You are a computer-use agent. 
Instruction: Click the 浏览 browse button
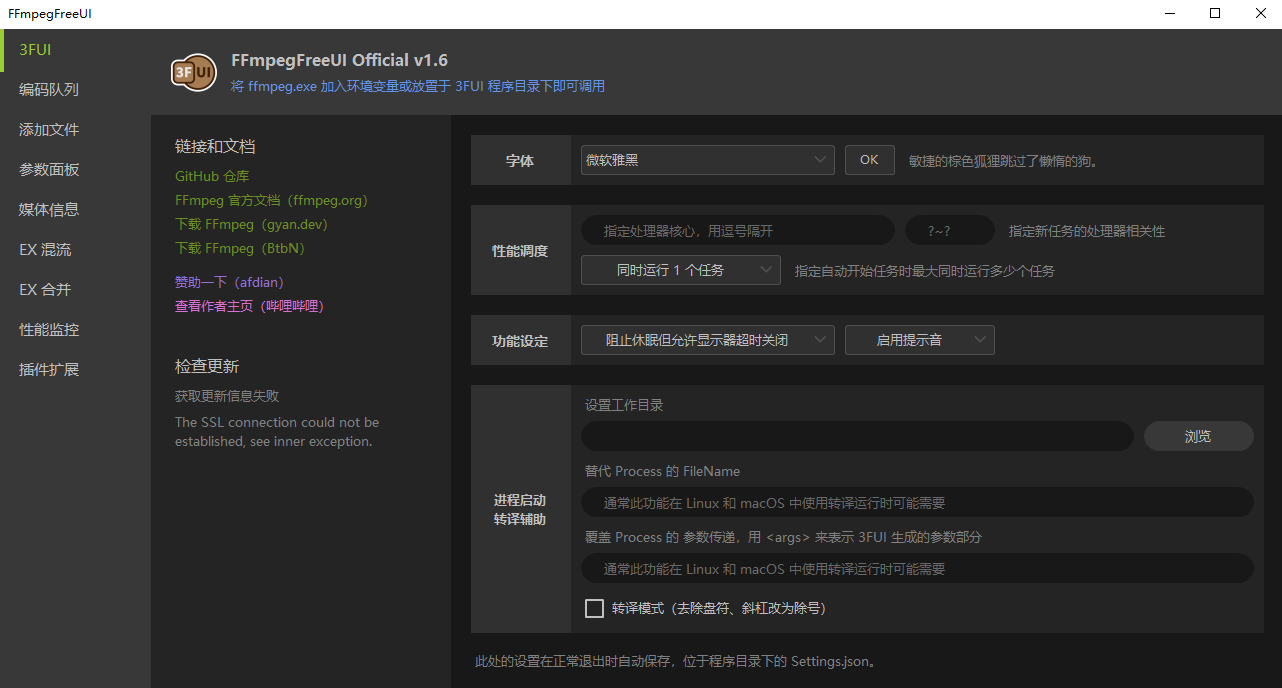pos(1198,436)
